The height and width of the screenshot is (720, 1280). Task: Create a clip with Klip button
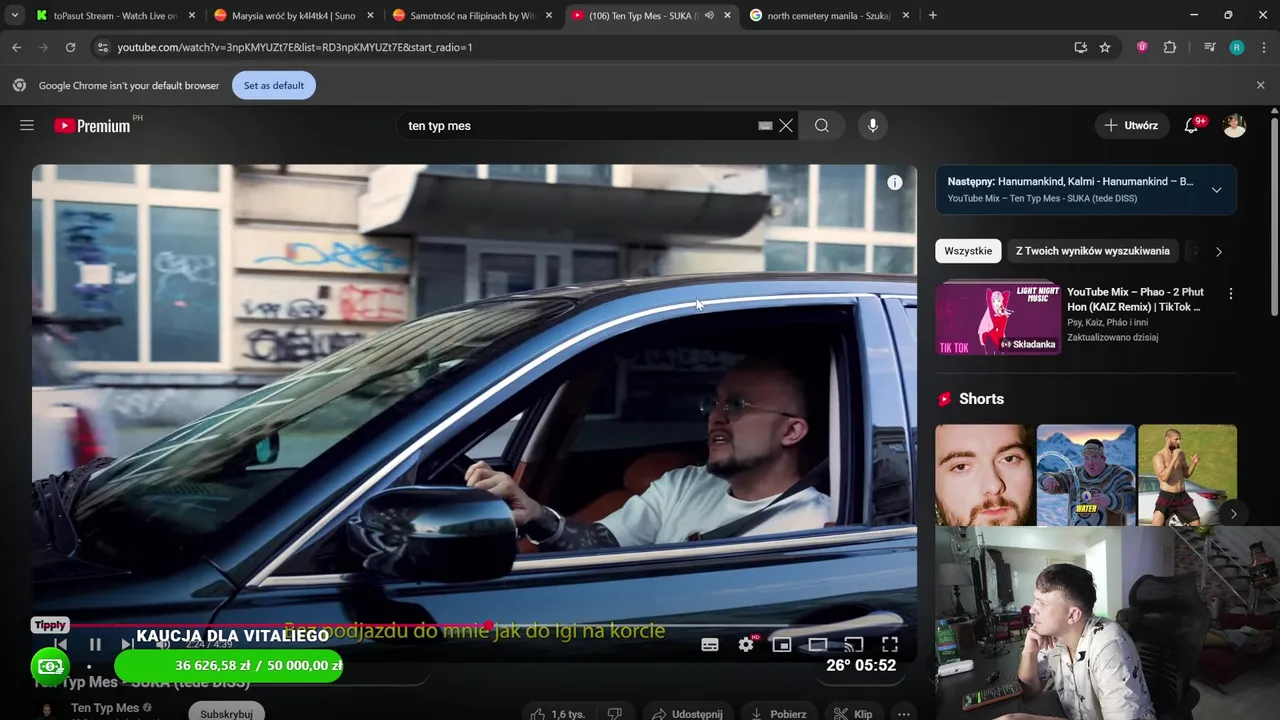[x=853, y=714]
